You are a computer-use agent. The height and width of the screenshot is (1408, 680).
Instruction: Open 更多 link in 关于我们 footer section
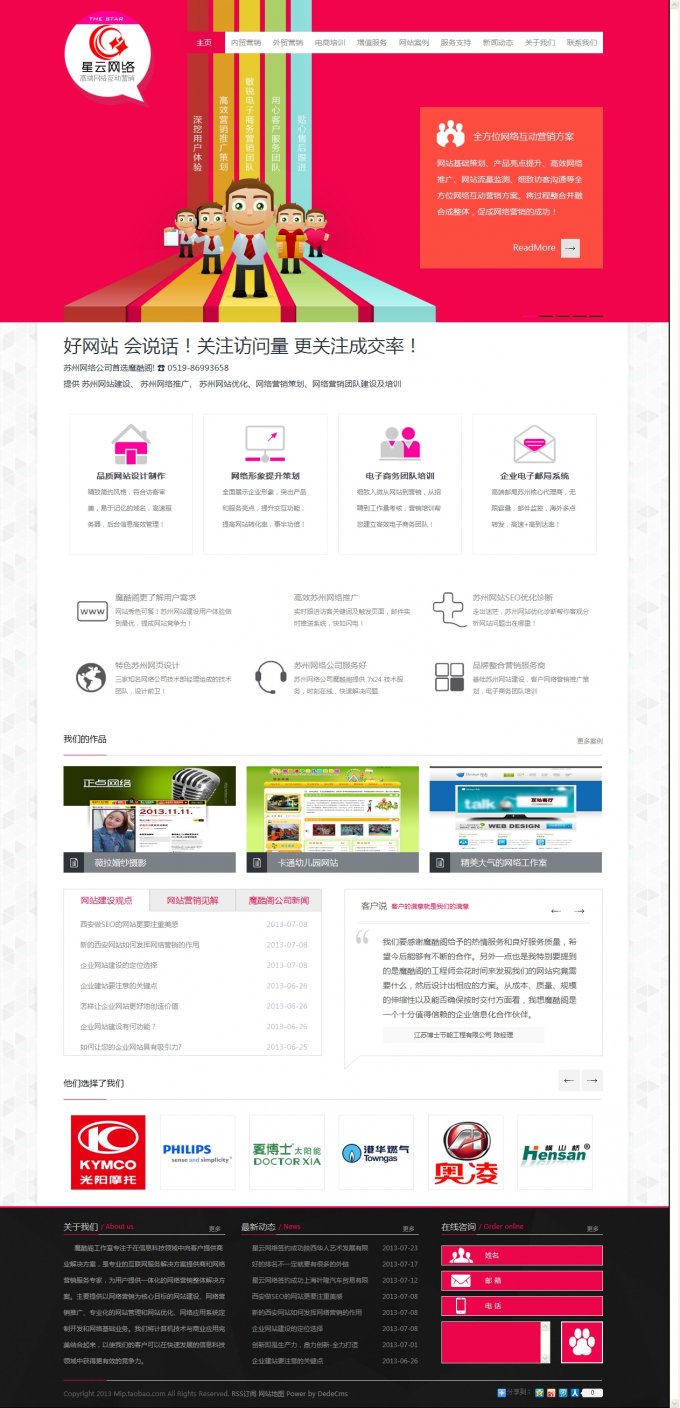pyautogui.click(x=215, y=1228)
